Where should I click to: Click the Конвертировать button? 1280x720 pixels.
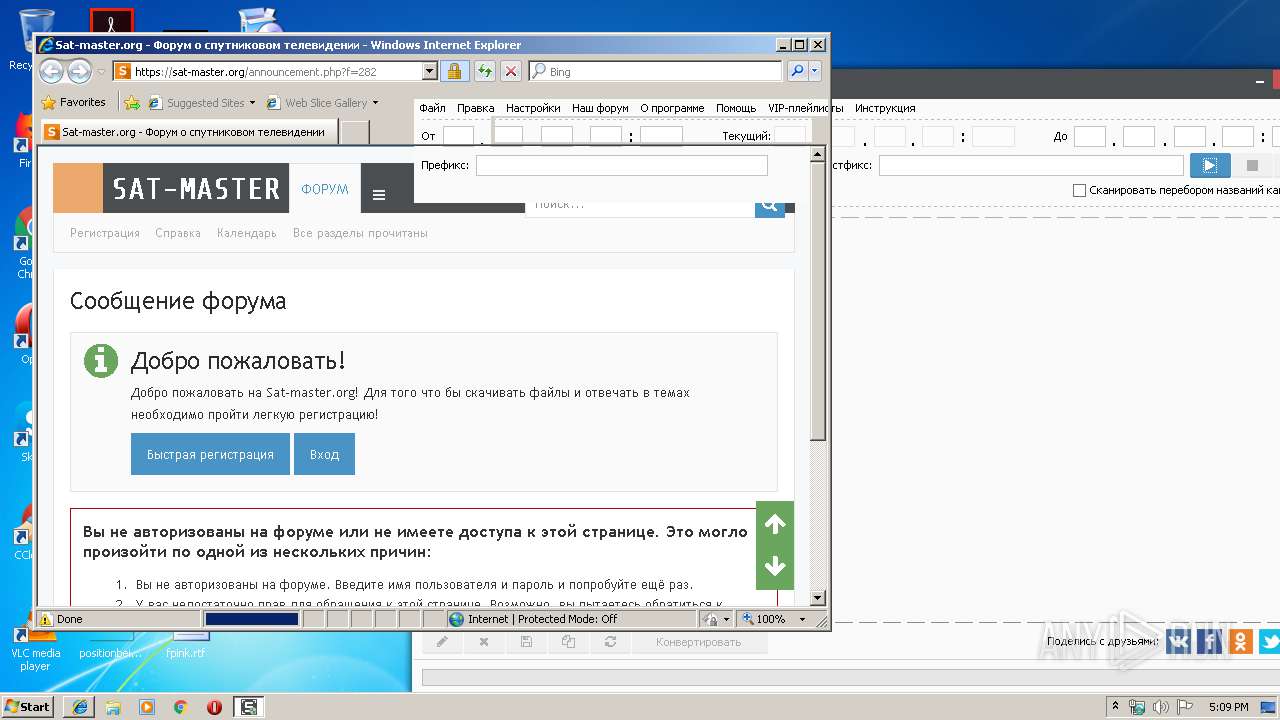pyautogui.click(x=698, y=642)
